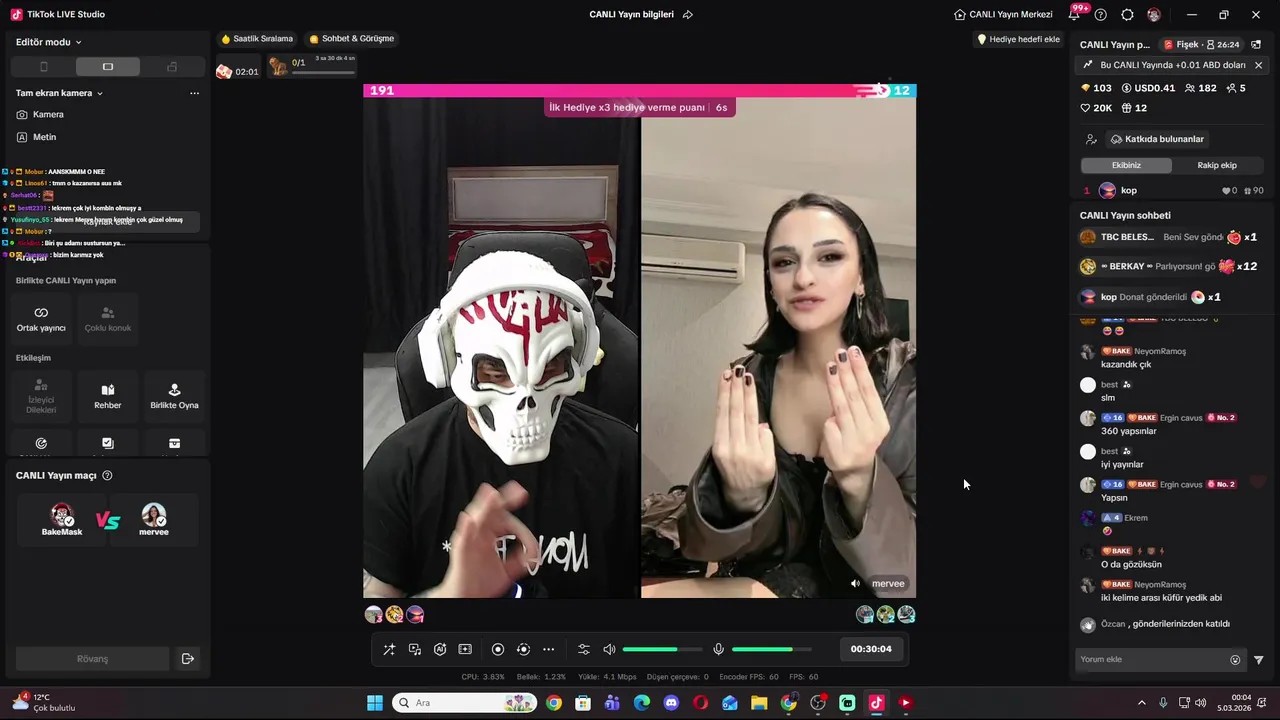Open CANLI Yayın Merkezi

1003,15
